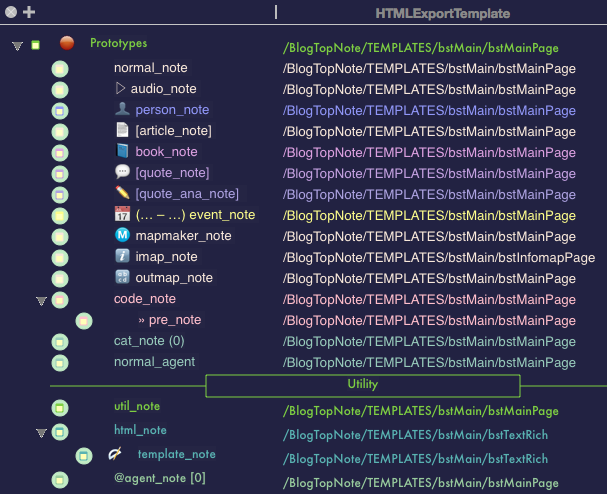Click the blue M badge on mapmaker_note
The image size is (607, 494).
[122, 235]
